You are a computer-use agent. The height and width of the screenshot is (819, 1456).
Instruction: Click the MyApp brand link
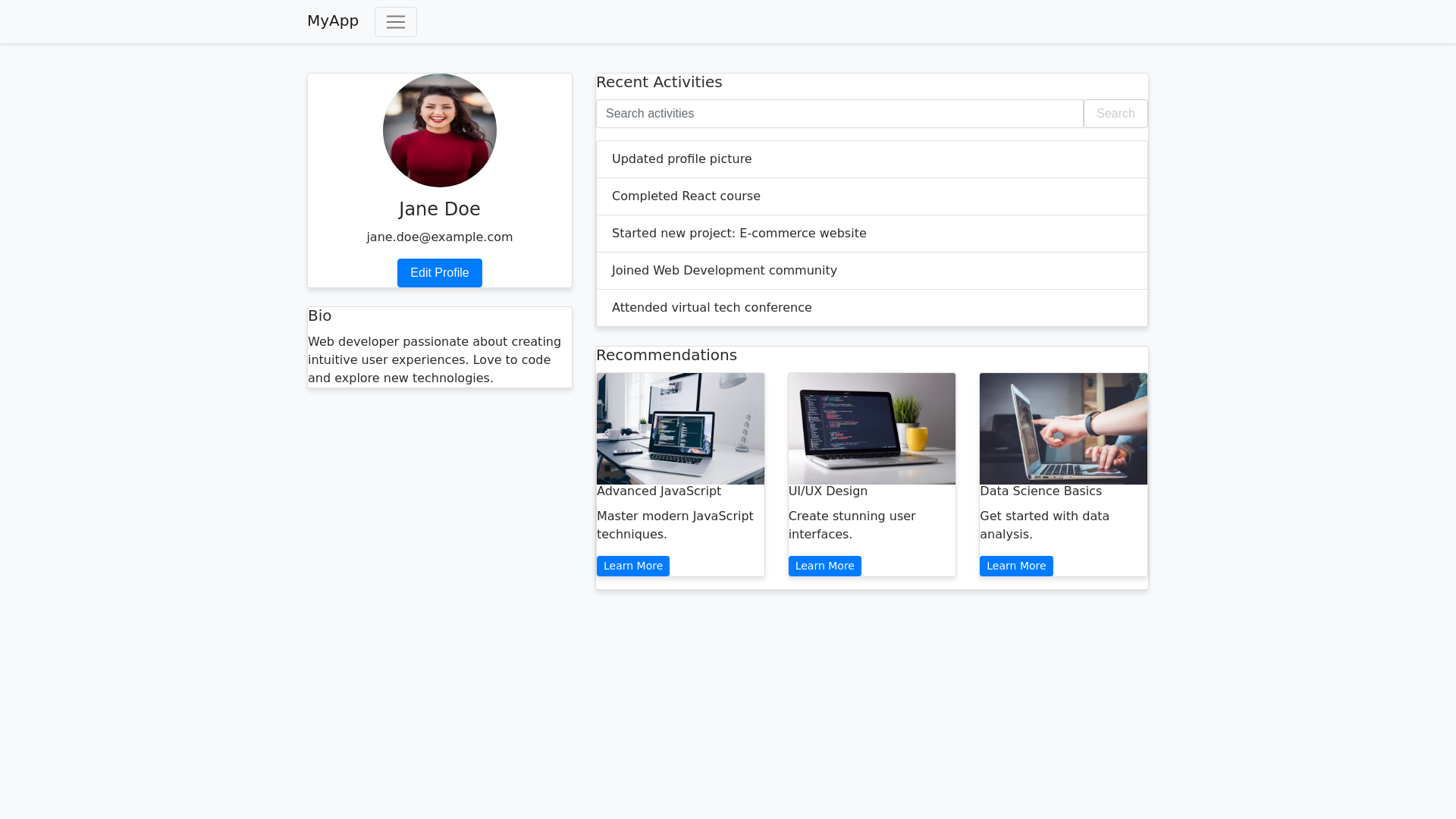(x=333, y=21)
